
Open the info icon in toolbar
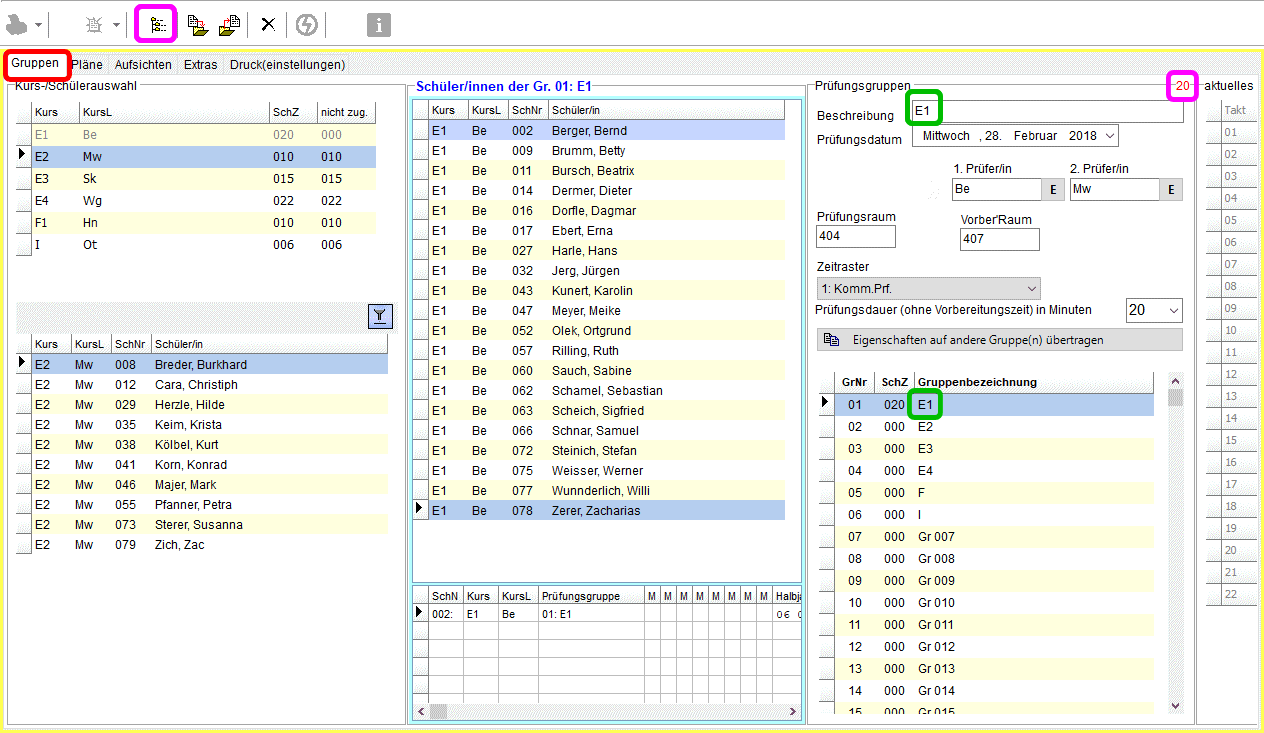pos(378,25)
